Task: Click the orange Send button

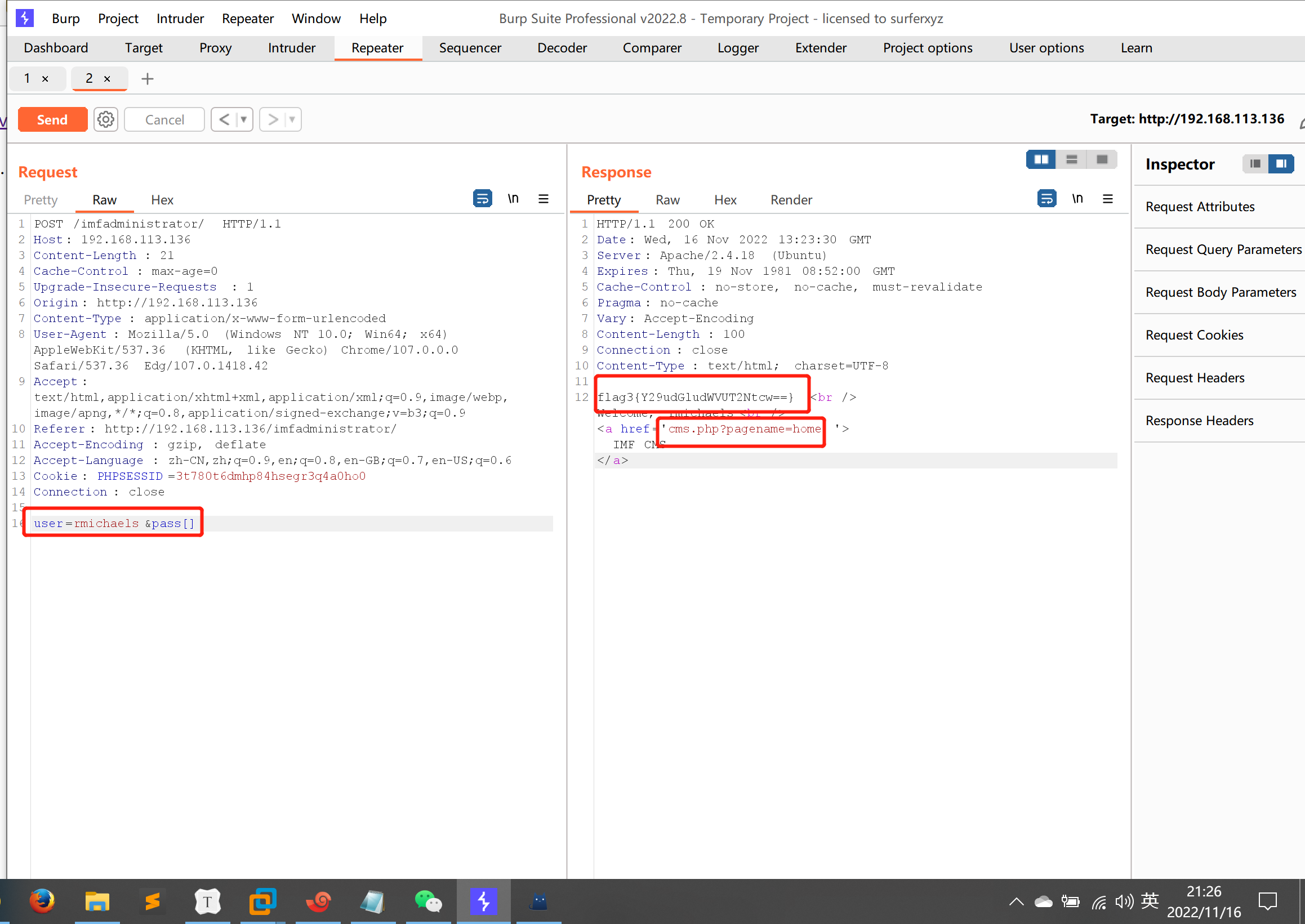Action: point(52,119)
